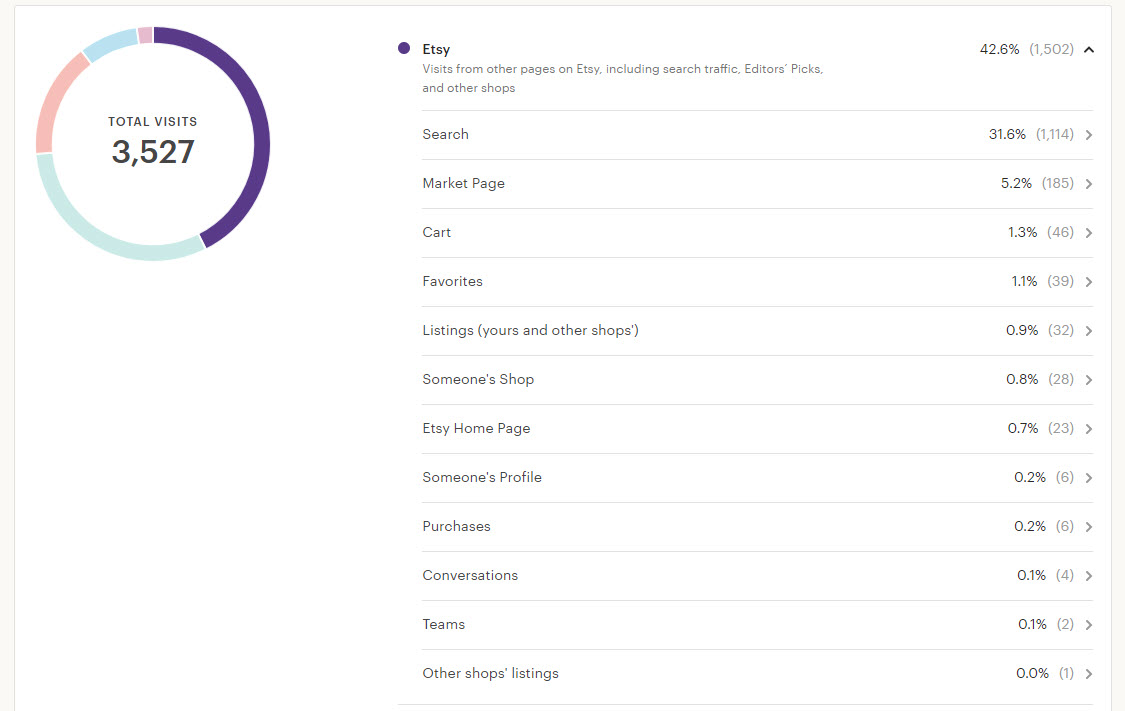The height and width of the screenshot is (711, 1125).
Task: Click the chevron beside Purchases
Action: (x=1088, y=527)
